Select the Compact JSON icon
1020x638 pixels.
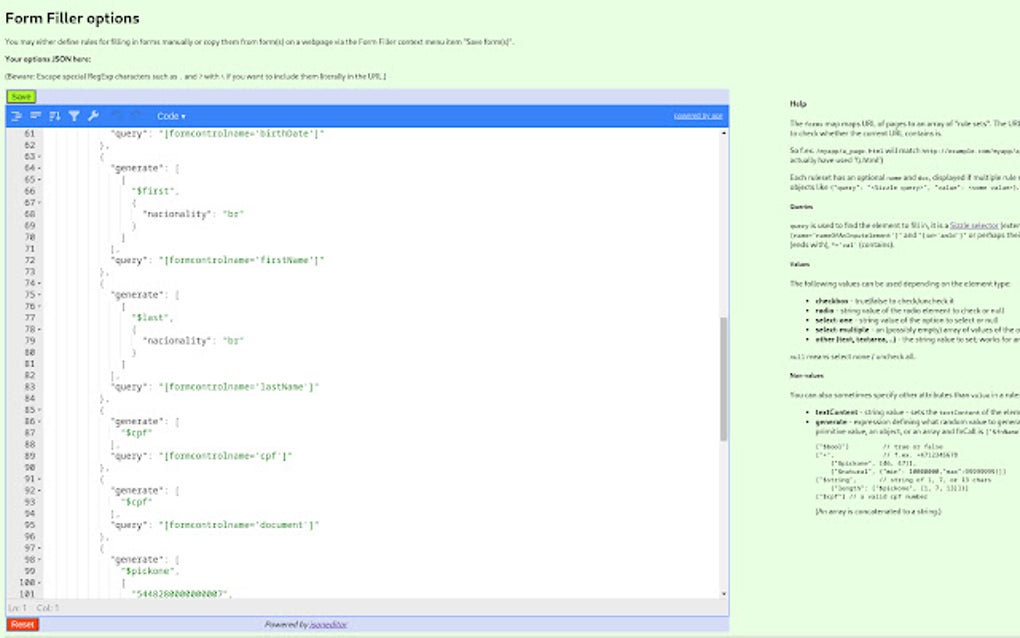35,116
